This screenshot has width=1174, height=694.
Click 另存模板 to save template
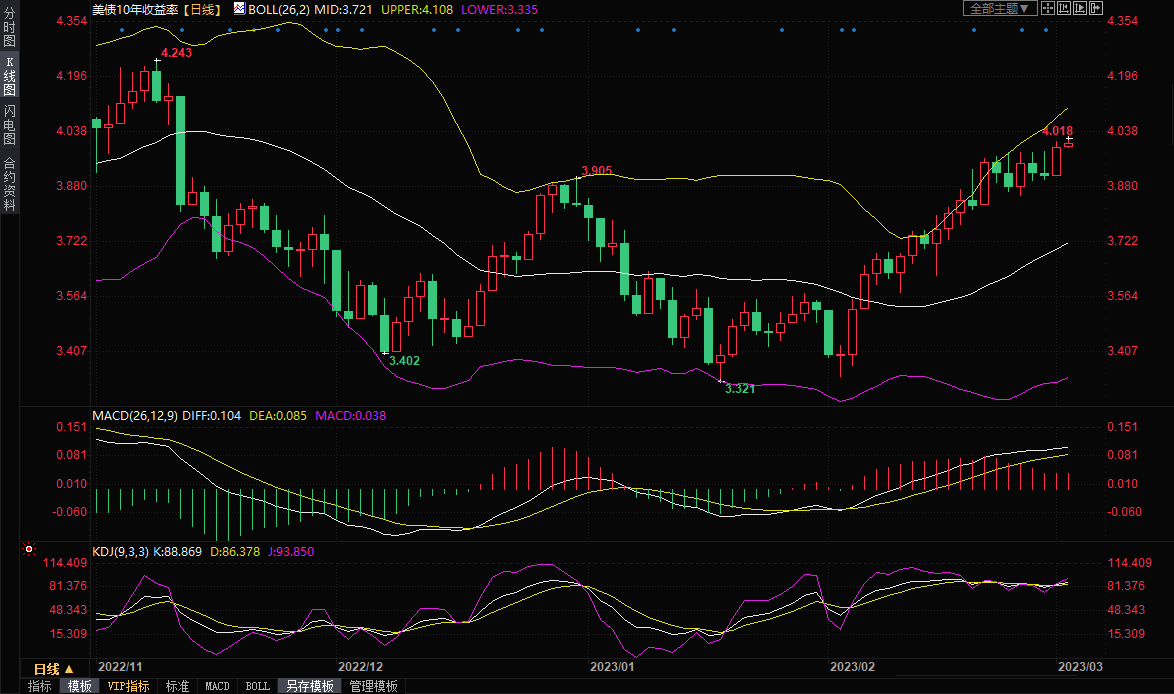[x=309, y=686]
